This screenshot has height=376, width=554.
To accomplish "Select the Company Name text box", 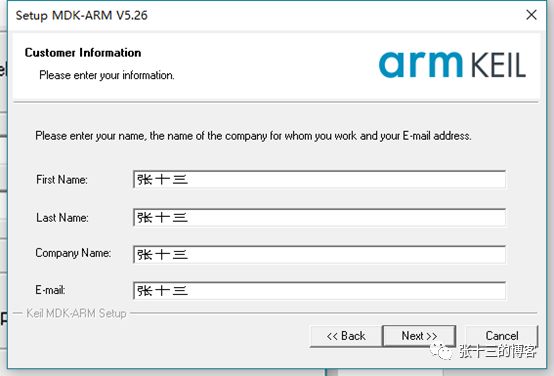I will [x=319, y=254].
